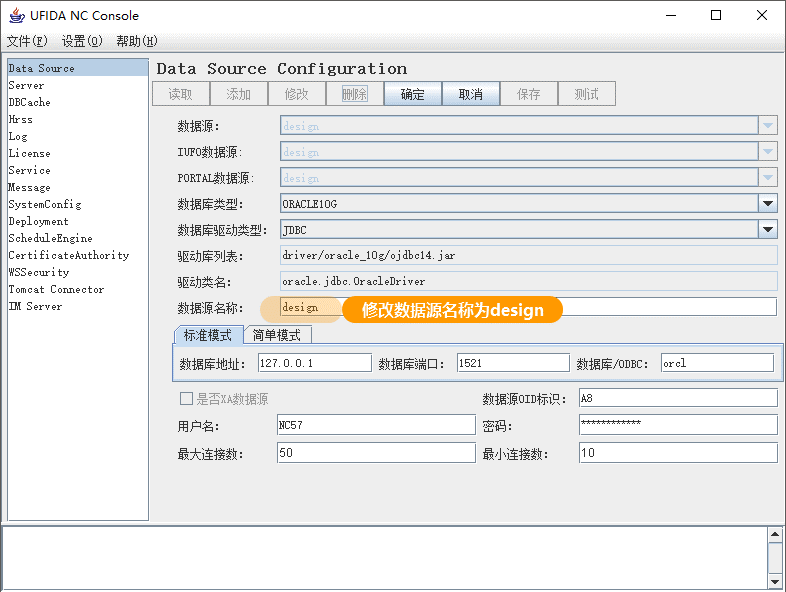
Task: Focus the 用户名 field containing NC57
Action: coord(375,425)
